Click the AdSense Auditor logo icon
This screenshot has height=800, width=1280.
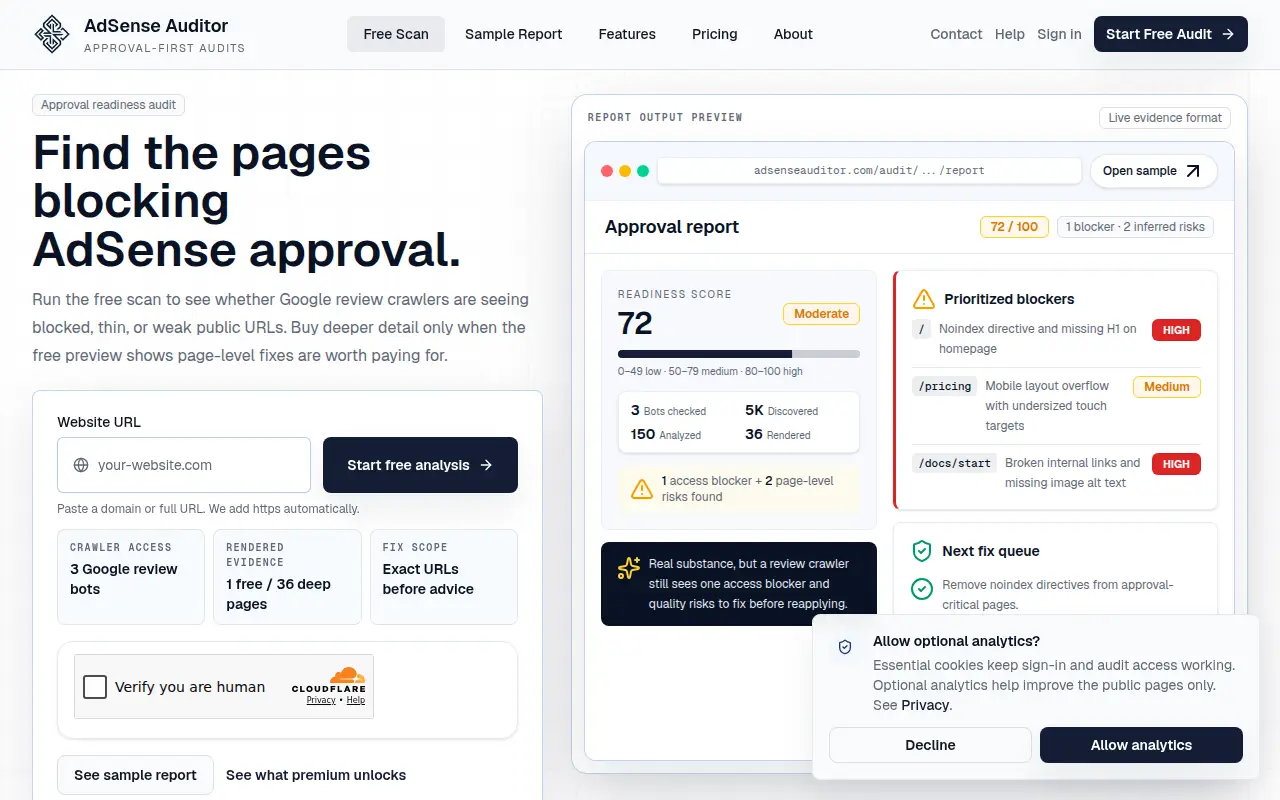pos(52,34)
